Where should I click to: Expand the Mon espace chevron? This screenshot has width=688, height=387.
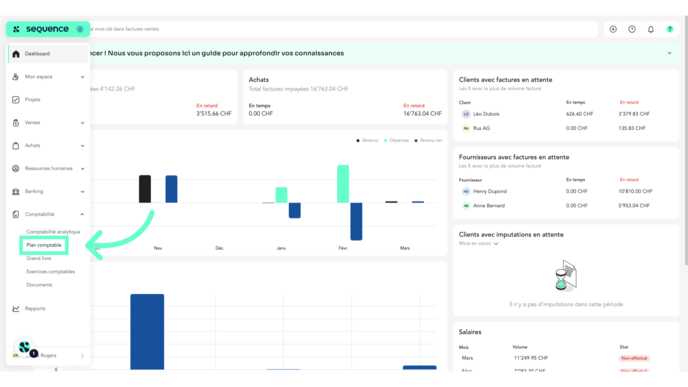pos(82,77)
